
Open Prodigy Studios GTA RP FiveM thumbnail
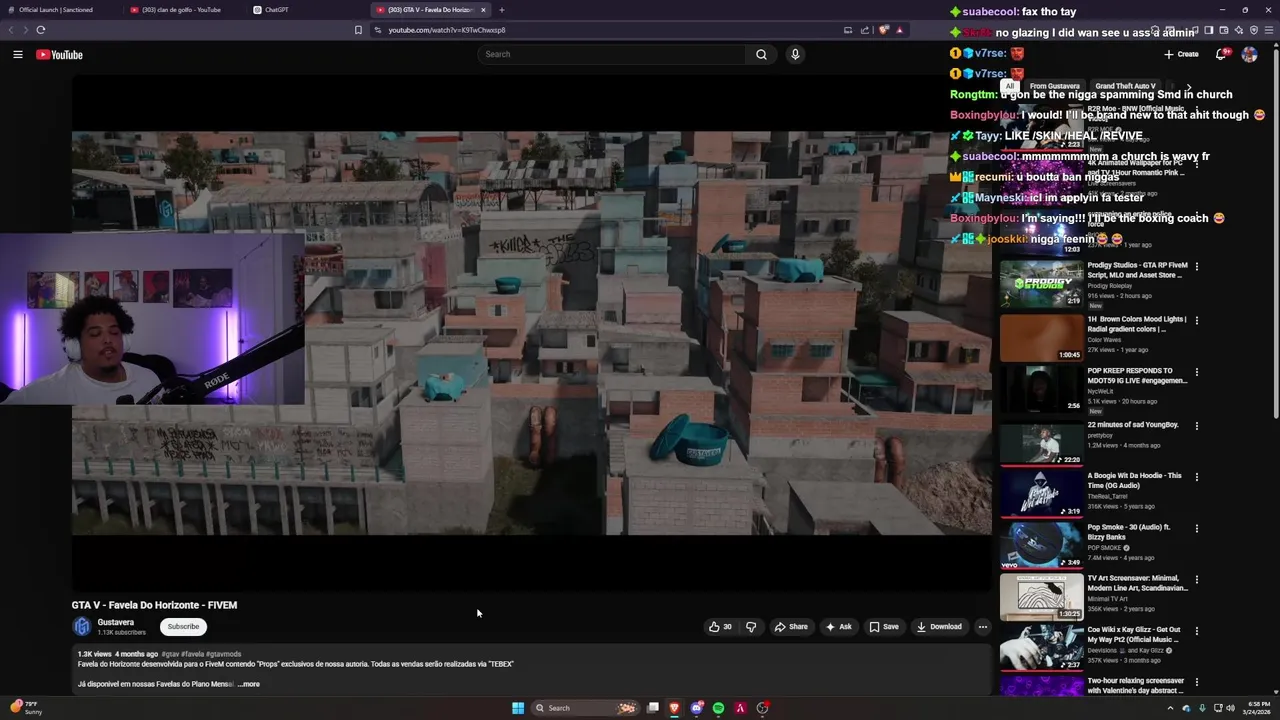[x=1041, y=284]
